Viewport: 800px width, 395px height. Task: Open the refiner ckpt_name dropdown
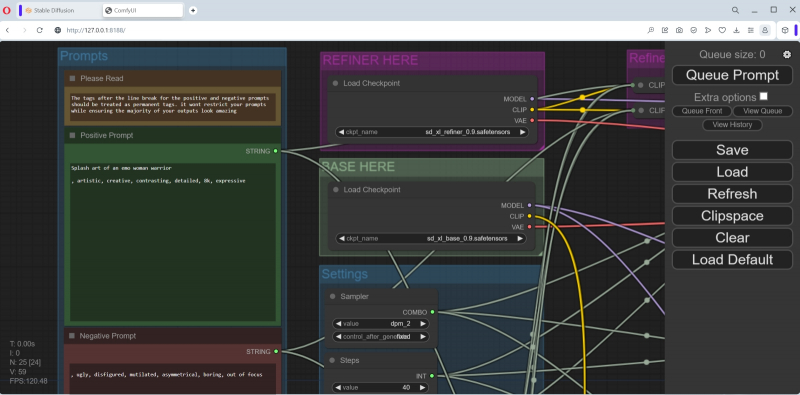[432, 132]
